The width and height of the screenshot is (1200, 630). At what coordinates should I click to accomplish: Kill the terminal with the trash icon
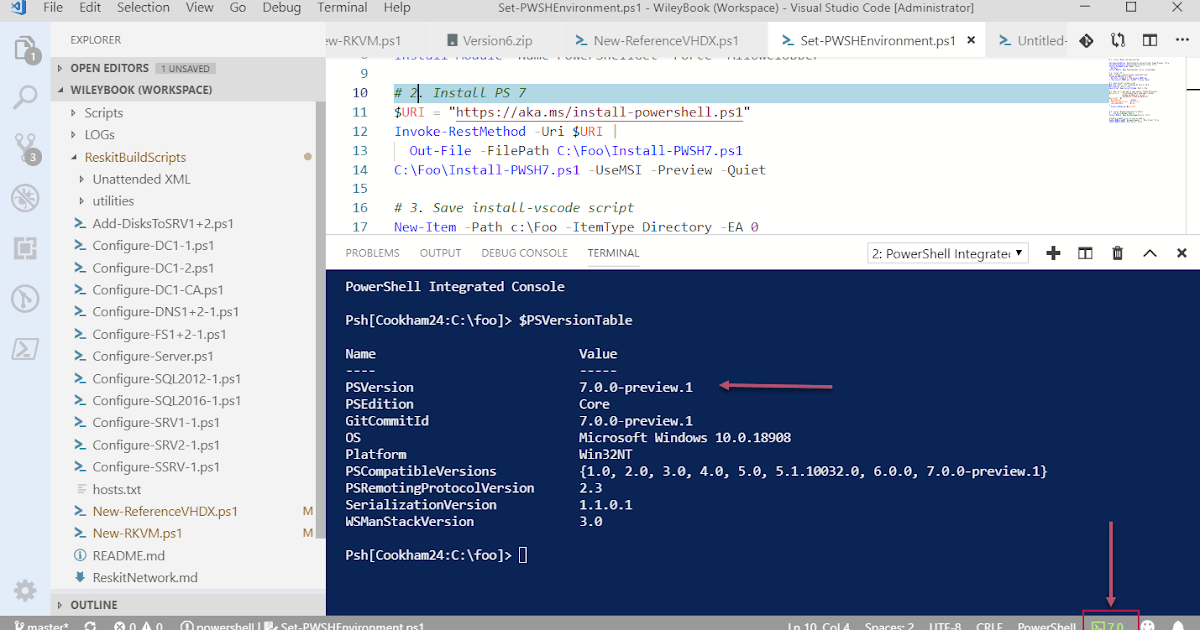[1117, 253]
